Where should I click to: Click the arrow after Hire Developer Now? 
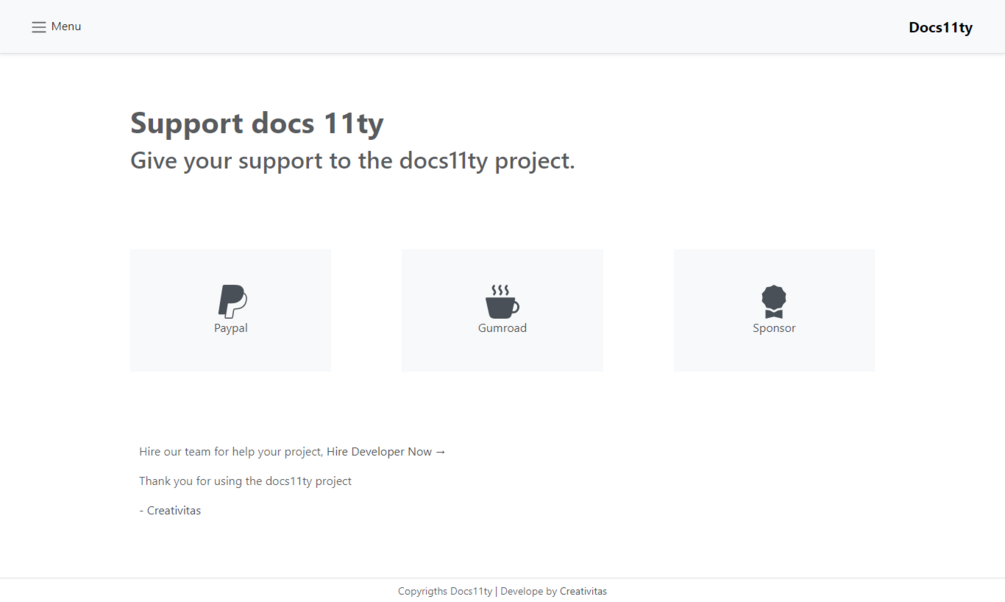click(440, 452)
